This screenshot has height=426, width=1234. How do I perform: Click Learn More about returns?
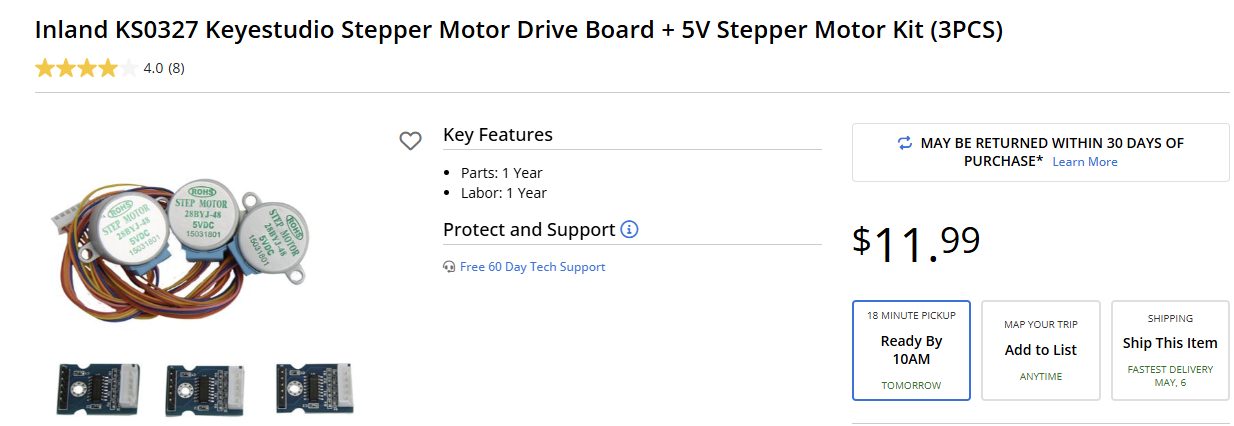(1085, 162)
